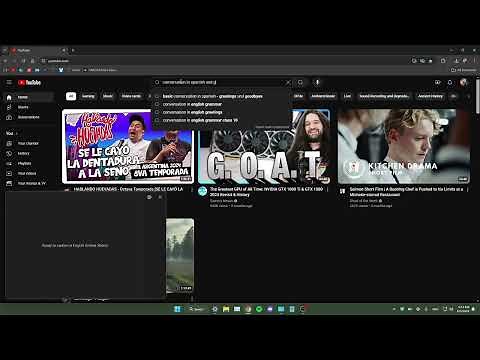Image resolution: width=480 pixels, height=360 pixels.
Task: Open Shorts from the sidebar
Action: tap(29, 107)
